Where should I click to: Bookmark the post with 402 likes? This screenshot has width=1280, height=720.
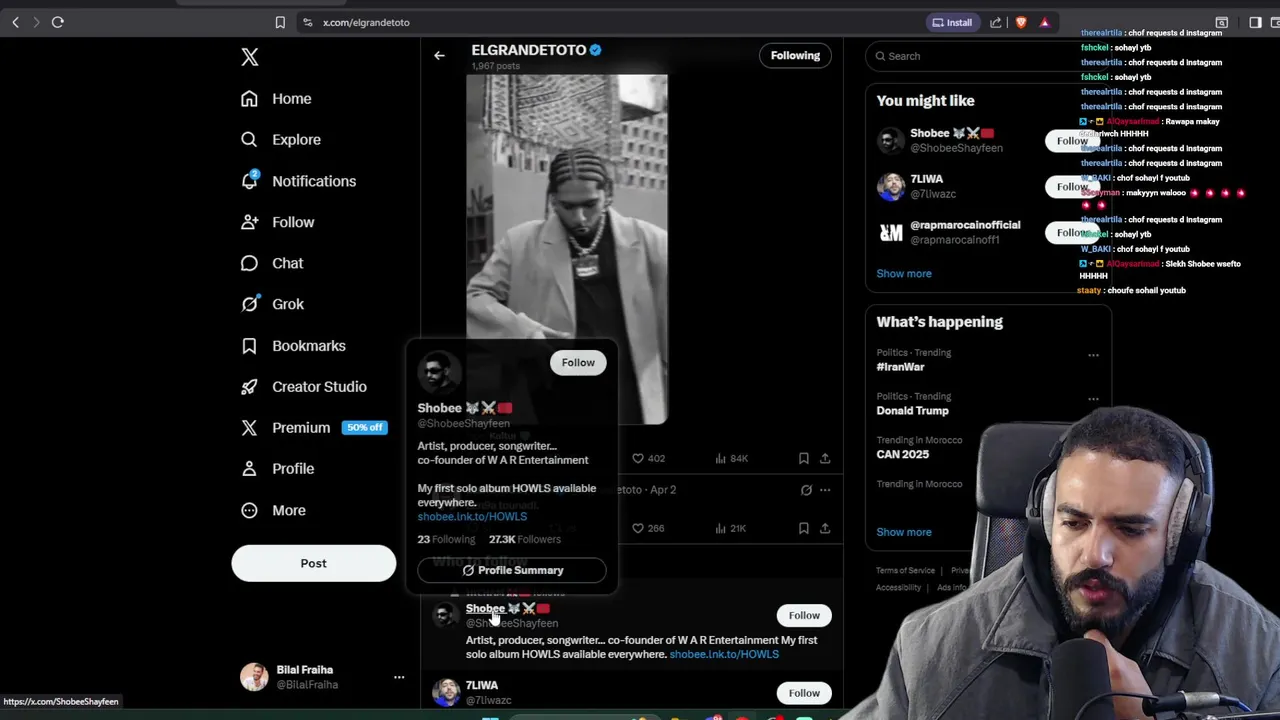point(803,458)
